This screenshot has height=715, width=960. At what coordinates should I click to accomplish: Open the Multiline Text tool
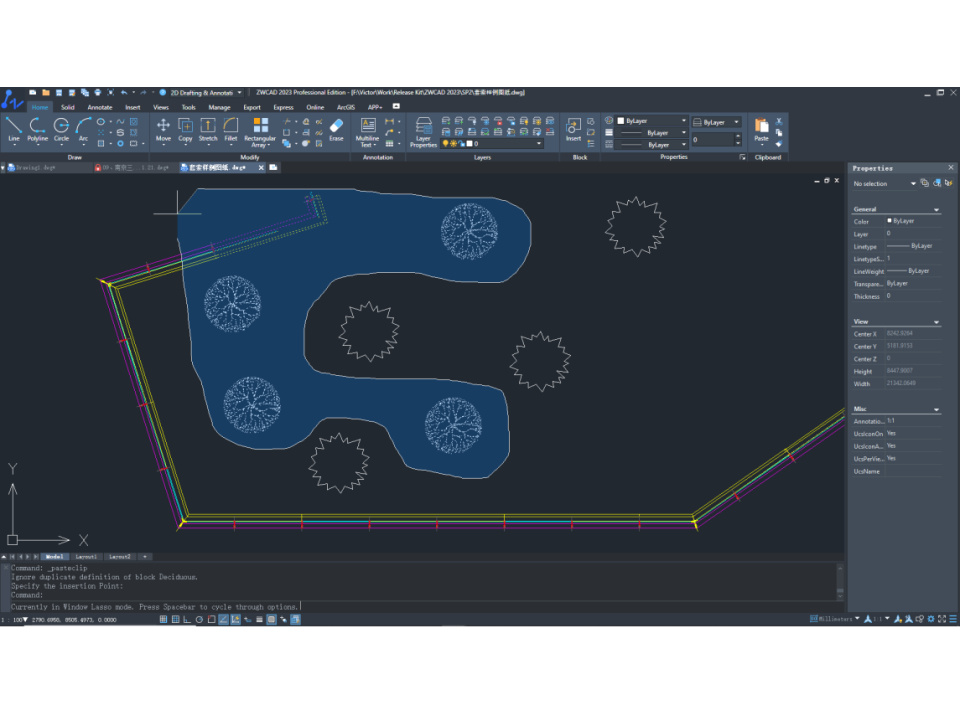tap(367, 132)
